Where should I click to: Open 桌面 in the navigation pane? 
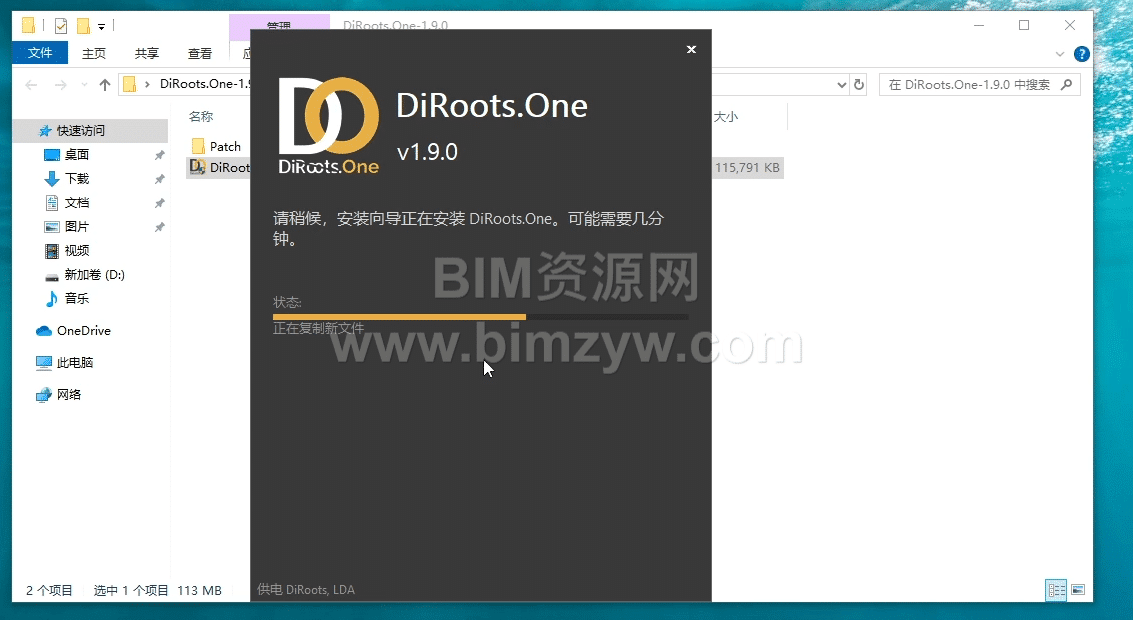(x=77, y=155)
